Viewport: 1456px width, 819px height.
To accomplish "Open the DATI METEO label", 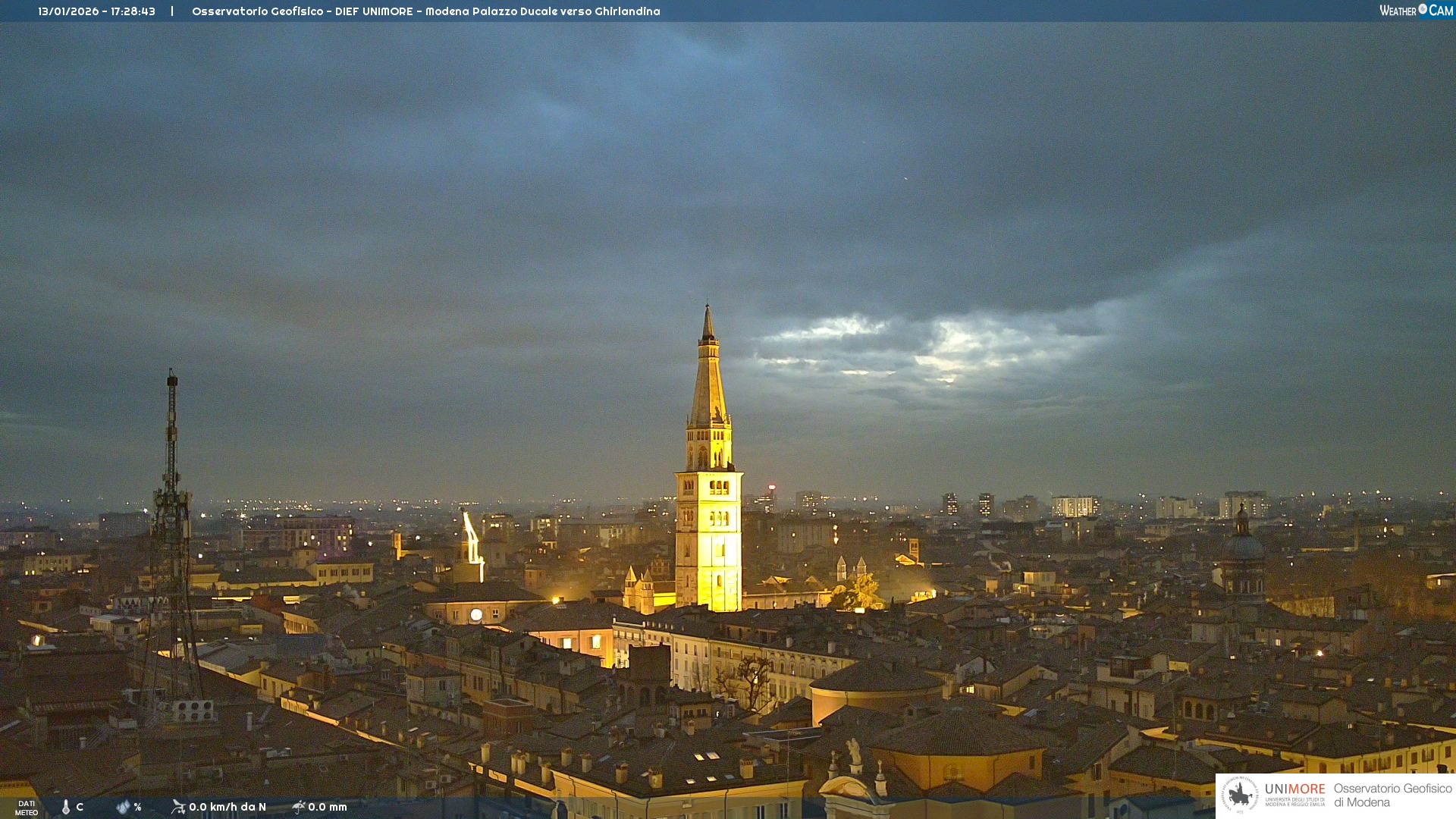I will pos(27,808).
